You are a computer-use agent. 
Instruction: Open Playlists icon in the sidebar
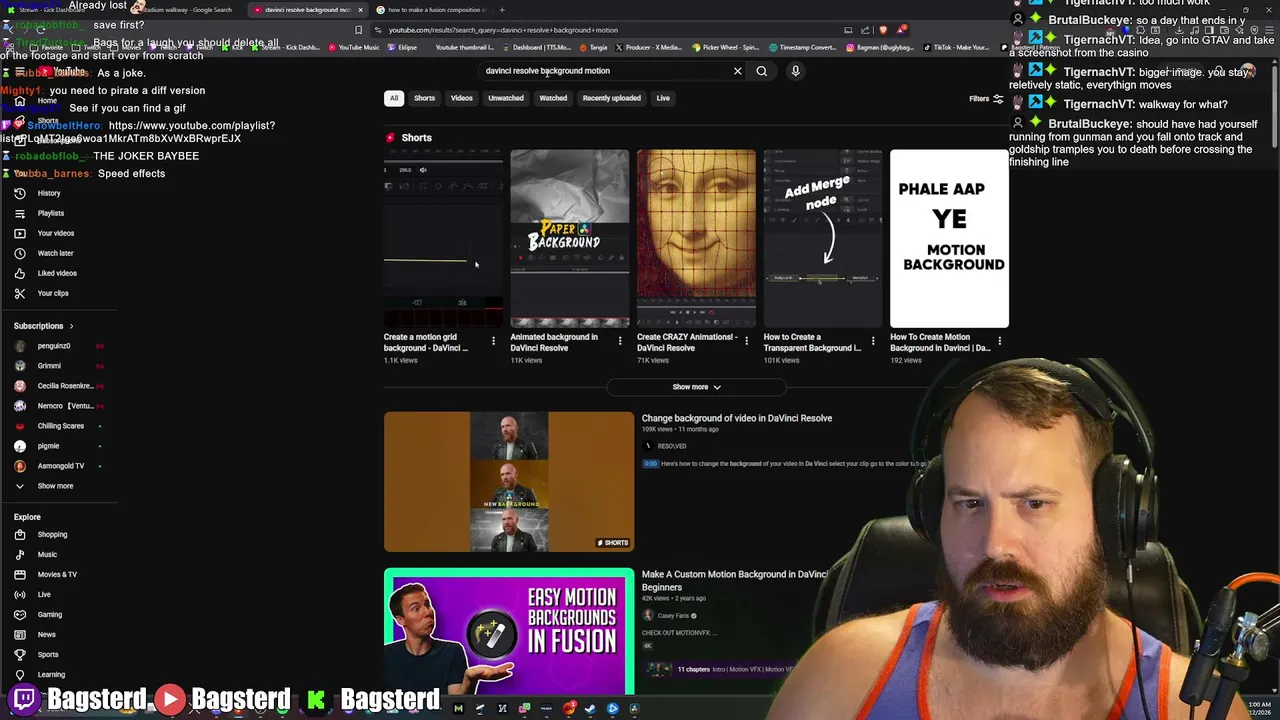coord(19,213)
